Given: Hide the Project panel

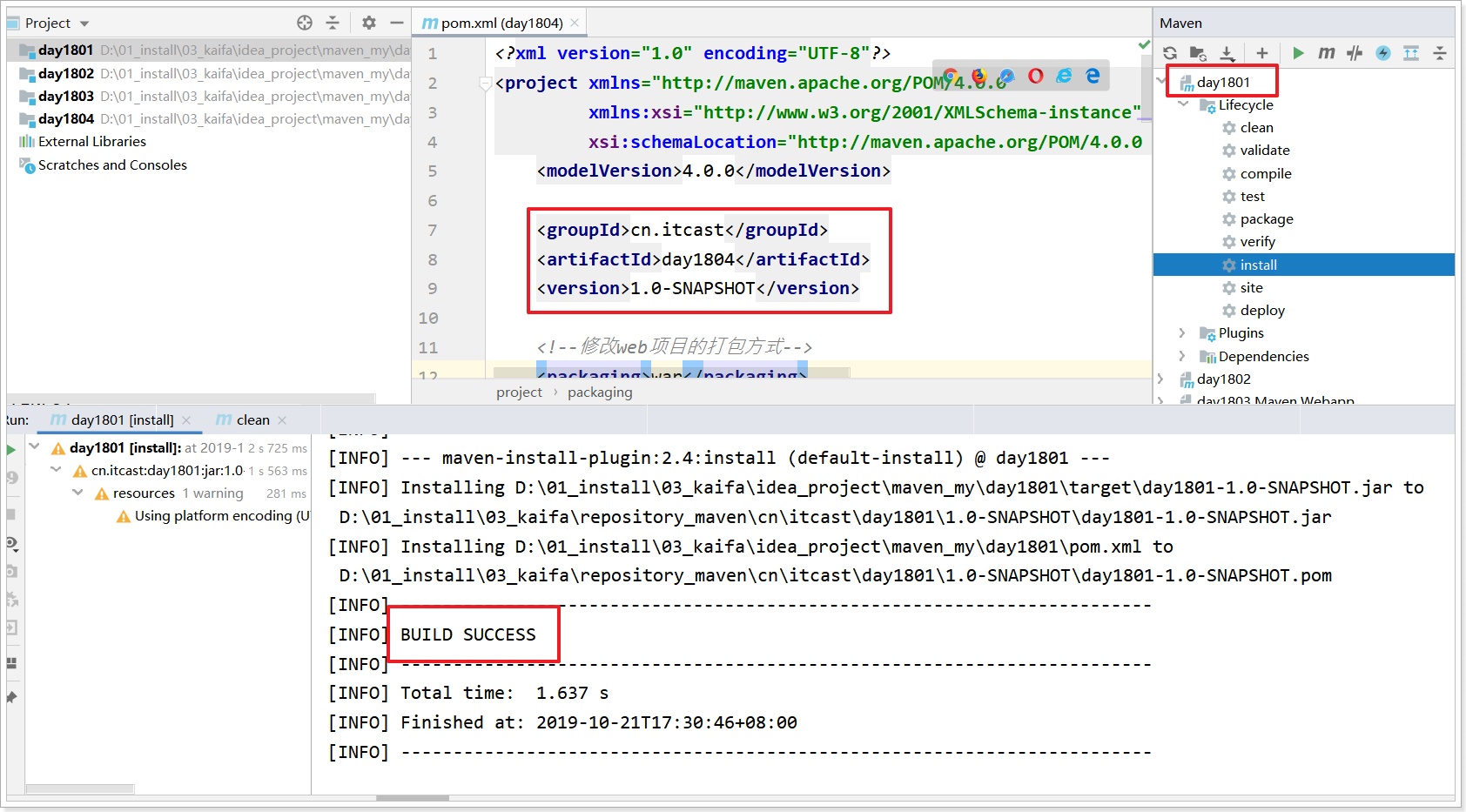Looking at the screenshot, I should point(397,23).
